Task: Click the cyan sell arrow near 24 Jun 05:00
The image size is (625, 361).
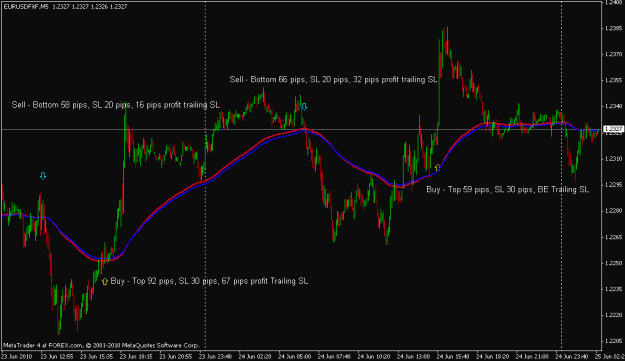Action: (305, 107)
